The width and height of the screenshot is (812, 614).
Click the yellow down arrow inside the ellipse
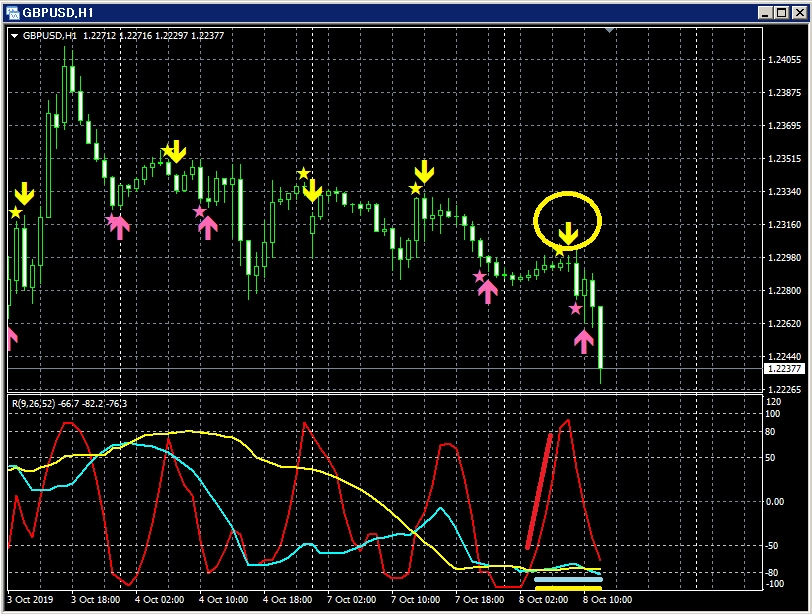[567, 234]
